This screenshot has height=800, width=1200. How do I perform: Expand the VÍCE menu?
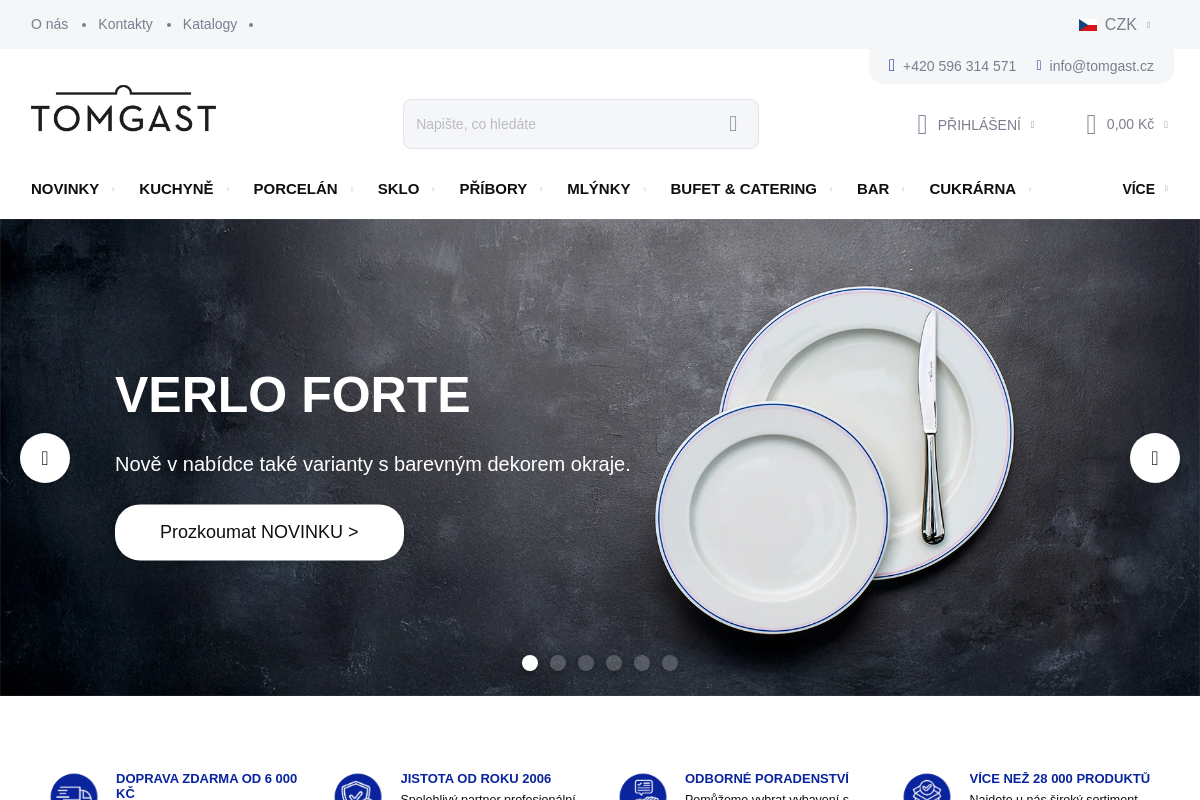point(1145,189)
